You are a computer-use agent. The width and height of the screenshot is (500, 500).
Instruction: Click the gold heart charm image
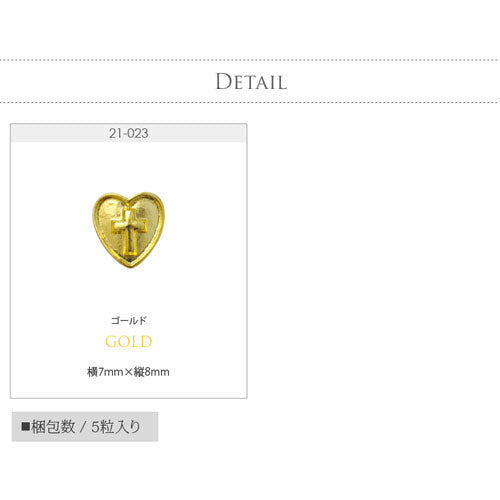128,230
